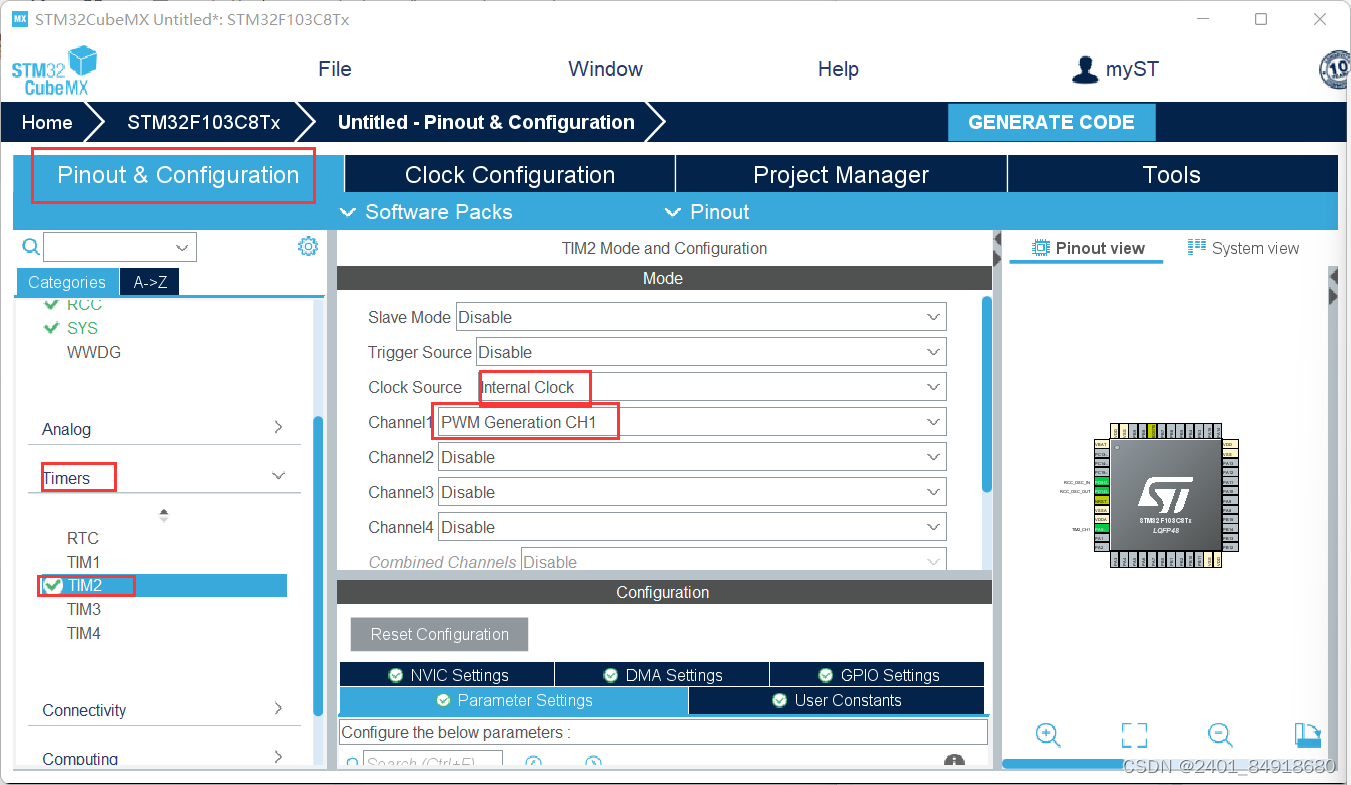
Task: Open the Trigger Source dropdown
Action: point(711,352)
